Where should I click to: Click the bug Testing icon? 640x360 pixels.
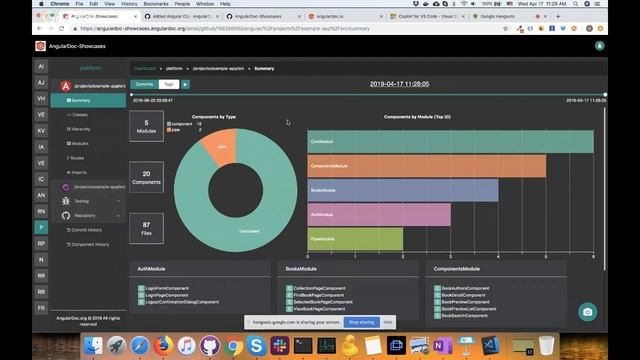tap(66, 201)
